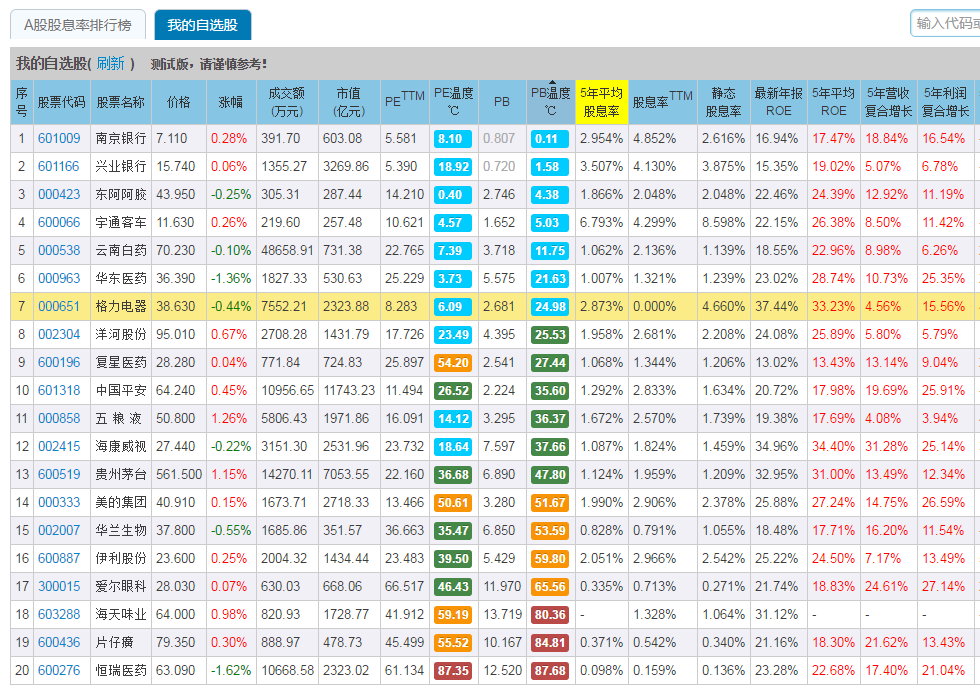
Task: Sort the table by 涨幅 header
Action: (231, 102)
